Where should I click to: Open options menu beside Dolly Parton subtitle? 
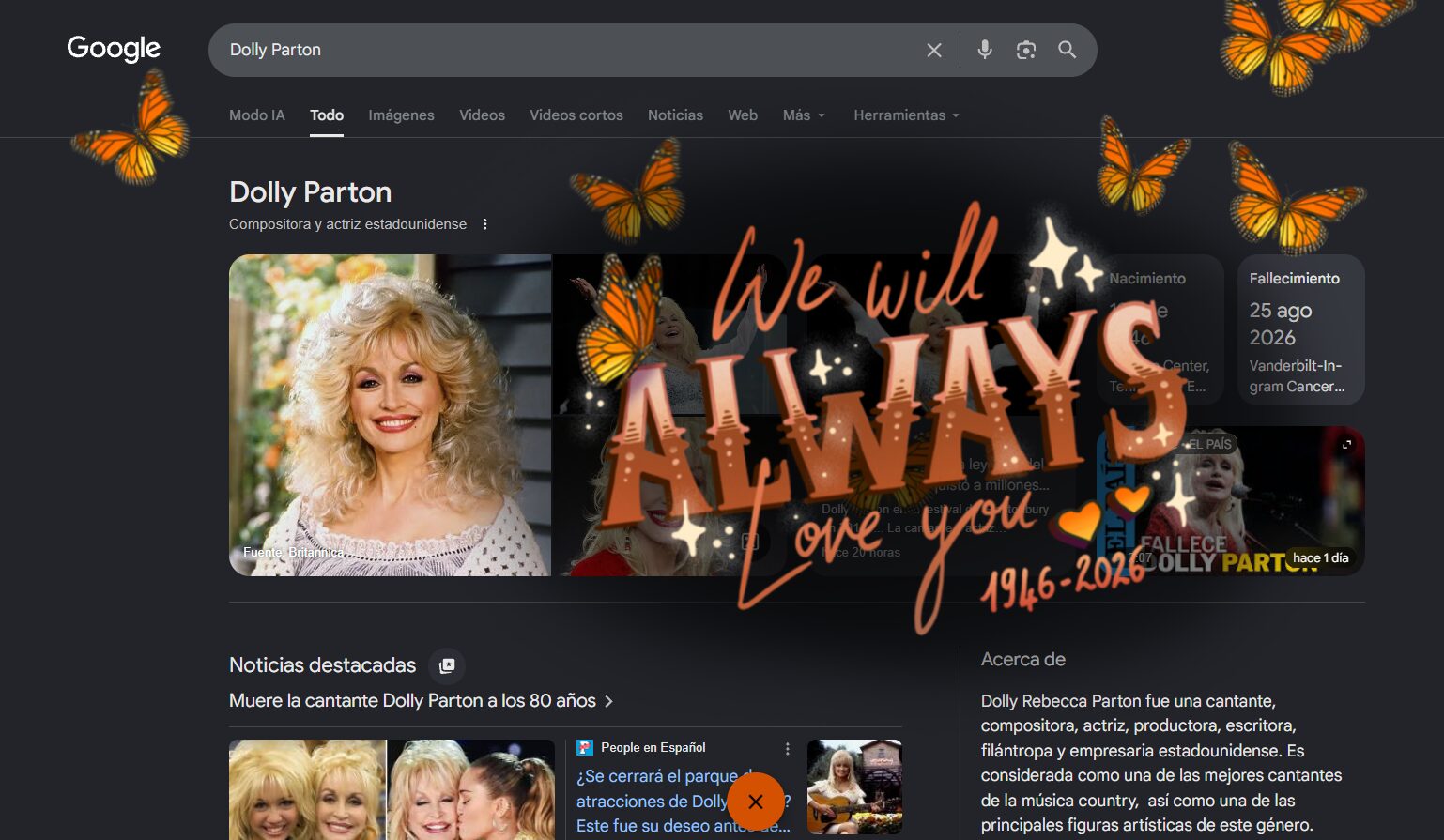pos(485,224)
